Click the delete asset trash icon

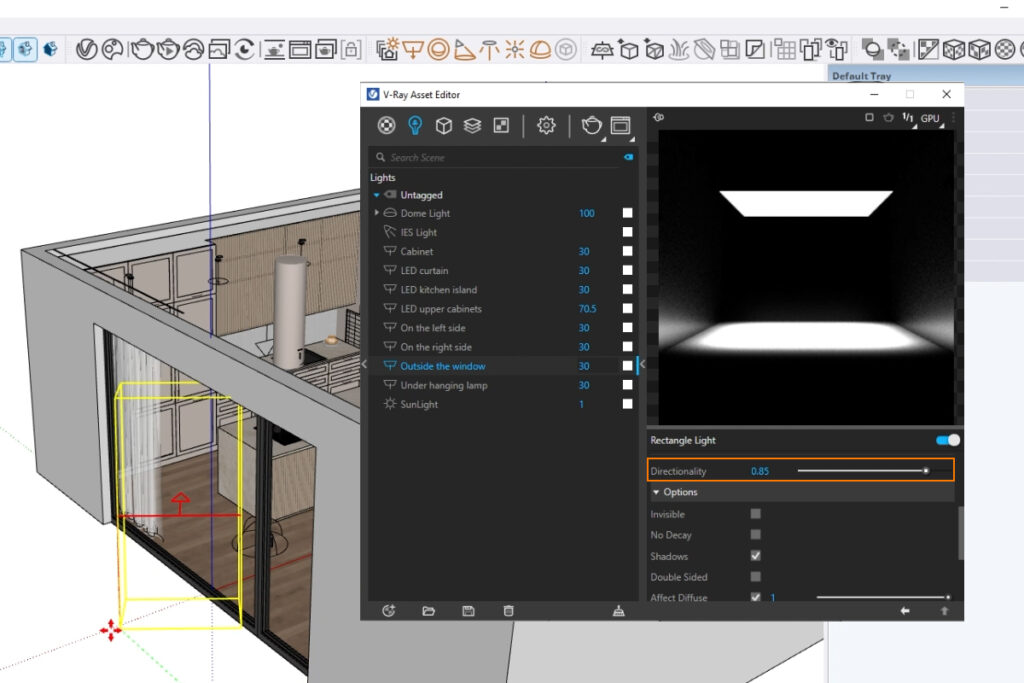508,611
